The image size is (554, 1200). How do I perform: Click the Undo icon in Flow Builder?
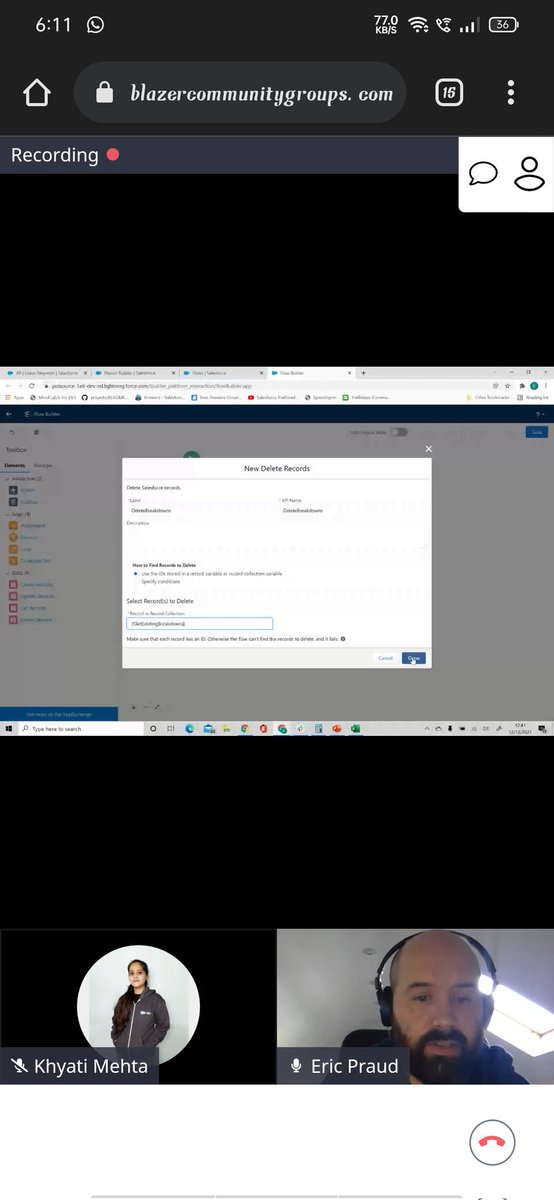[x=12, y=432]
